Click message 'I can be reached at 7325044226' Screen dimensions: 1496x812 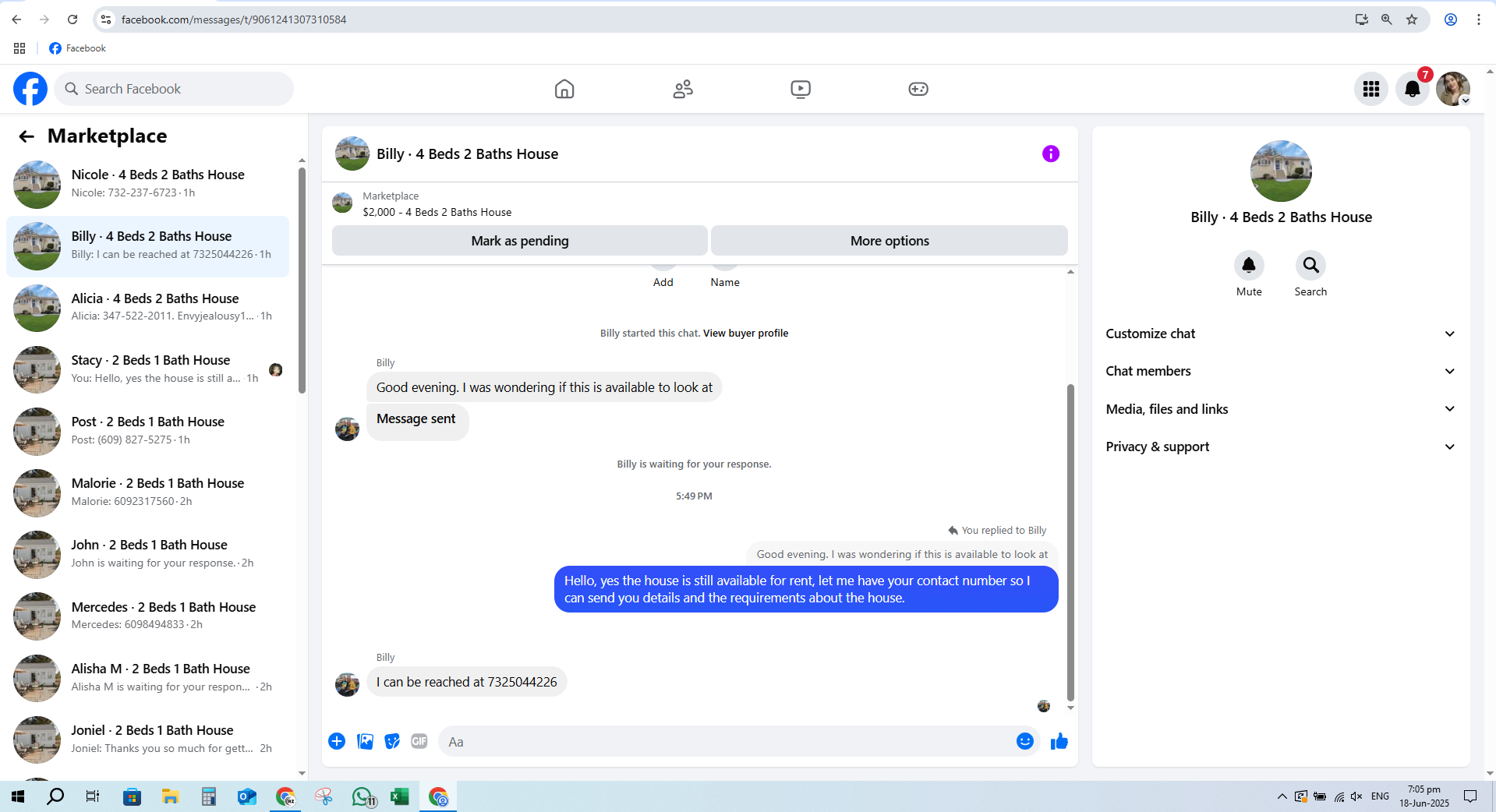pyautogui.click(x=467, y=682)
